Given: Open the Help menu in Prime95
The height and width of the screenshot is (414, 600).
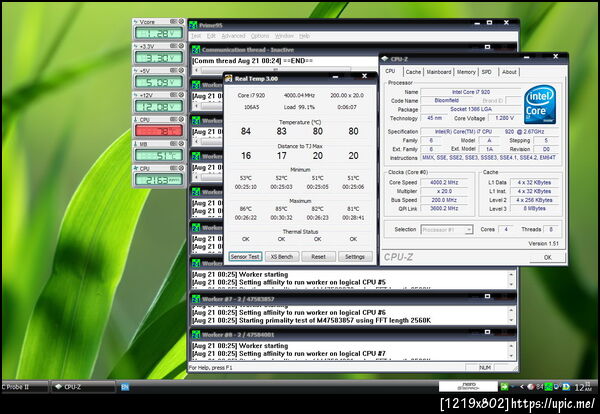Looking at the screenshot, I should click(x=305, y=36).
